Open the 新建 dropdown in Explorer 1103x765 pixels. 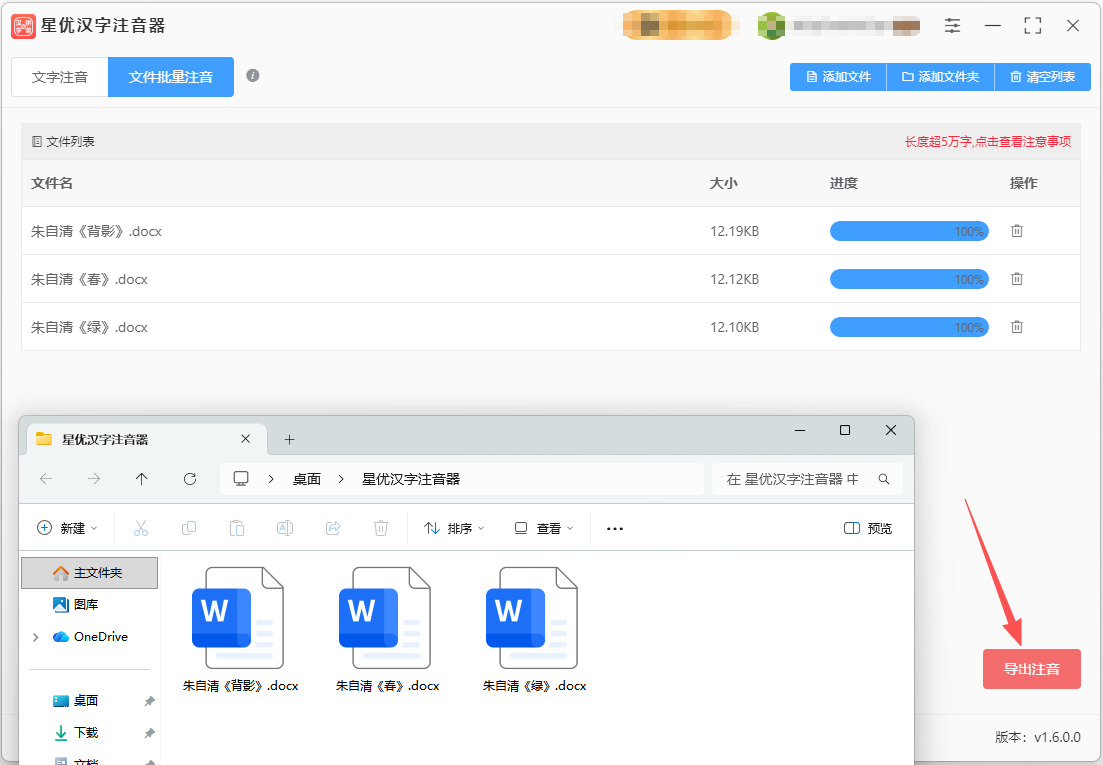pyautogui.click(x=68, y=528)
